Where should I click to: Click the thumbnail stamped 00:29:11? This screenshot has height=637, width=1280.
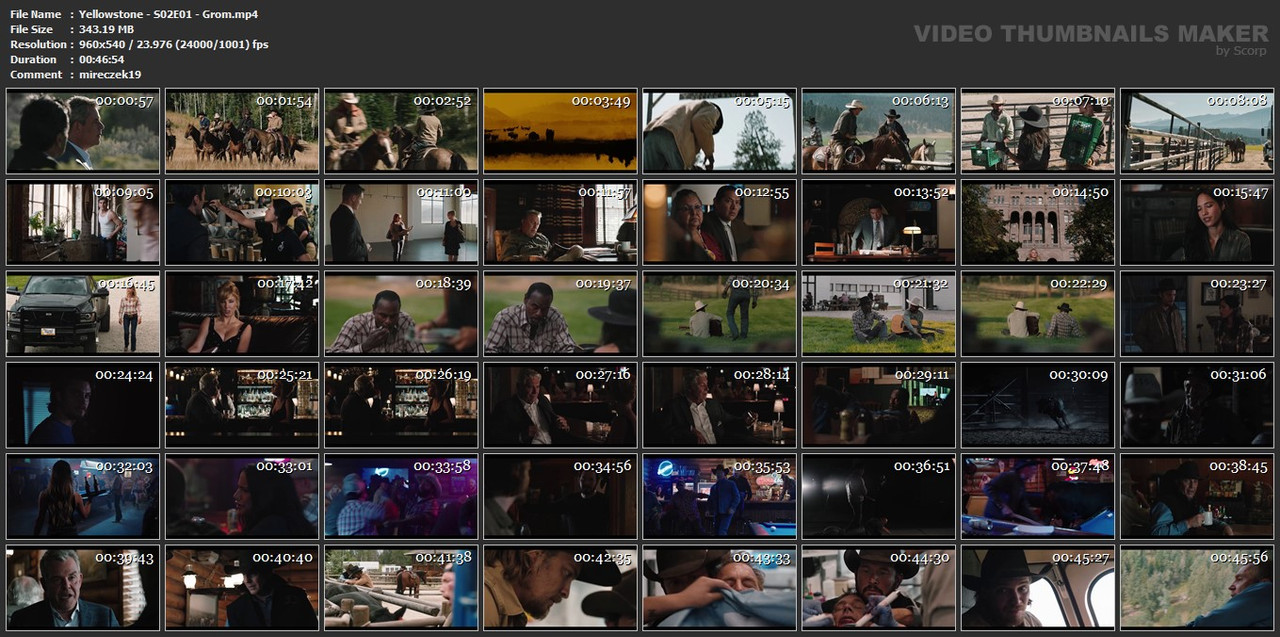click(x=879, y=405)
